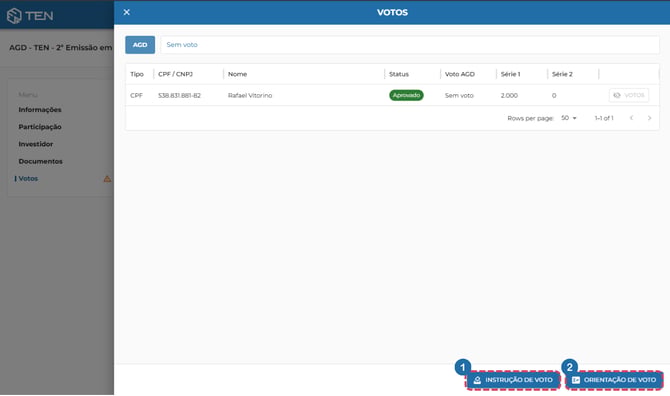Viewport: 670px width, 396px height.
Task: Click the Série 2 column header
Action: (x=562, y=74)
